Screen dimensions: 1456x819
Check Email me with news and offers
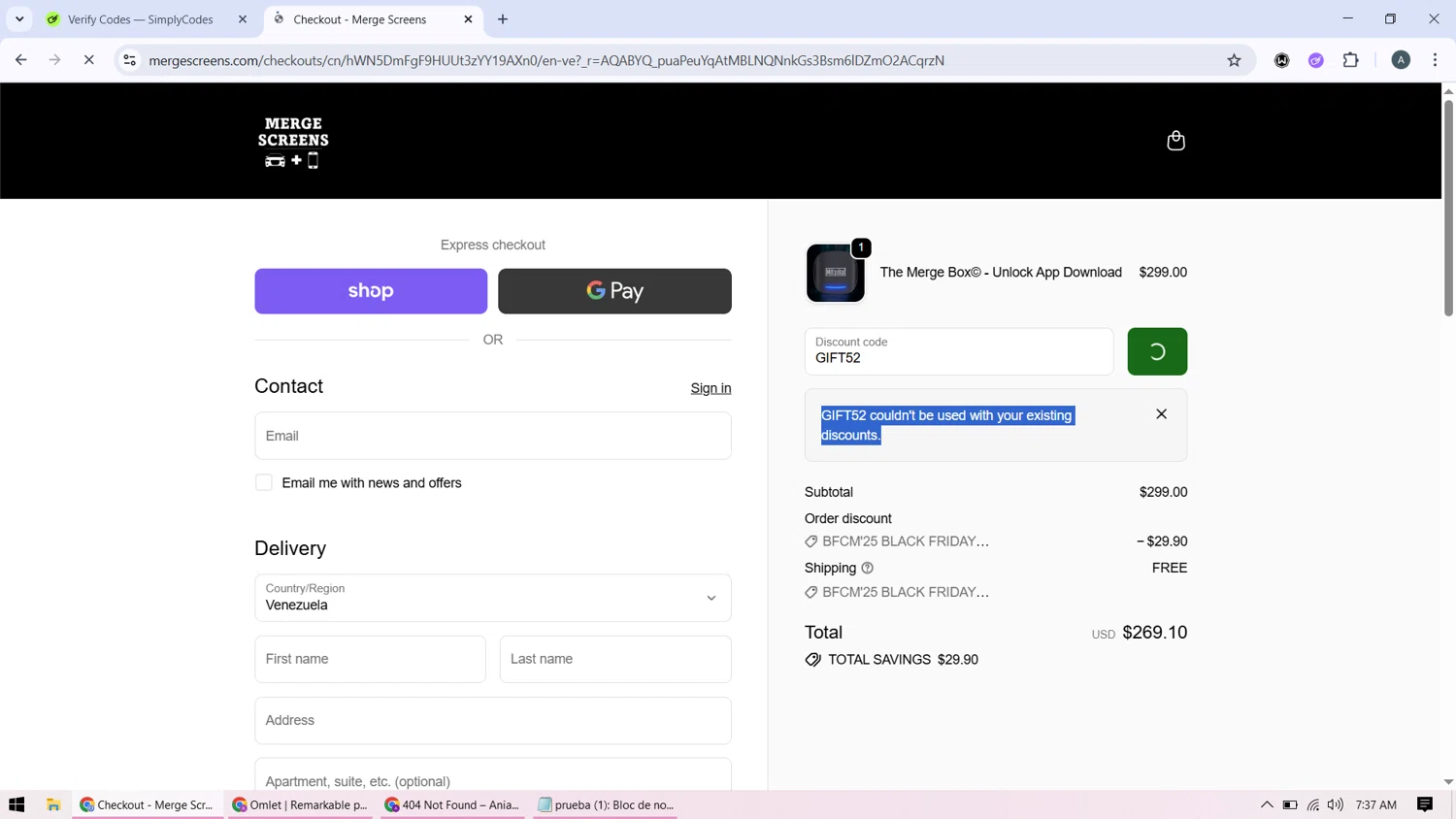264,483
